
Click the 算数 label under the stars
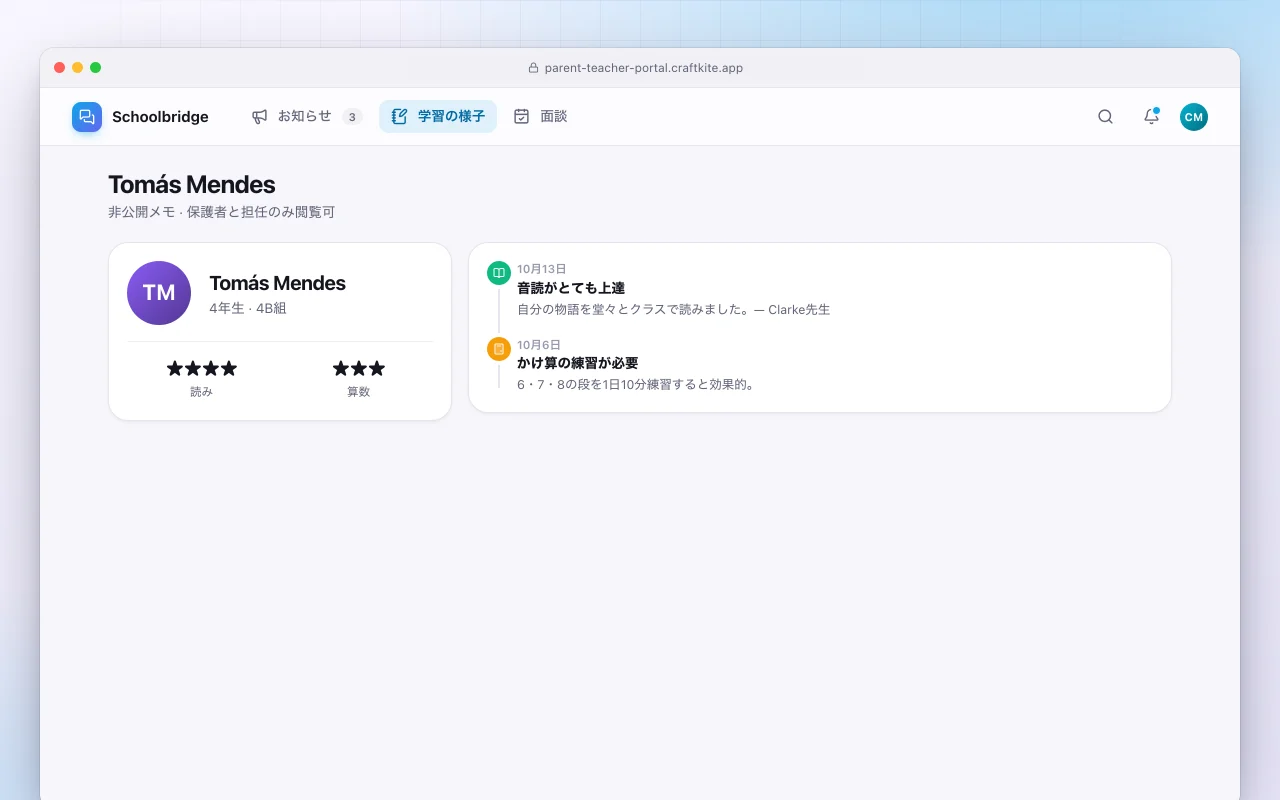(359, 392)
